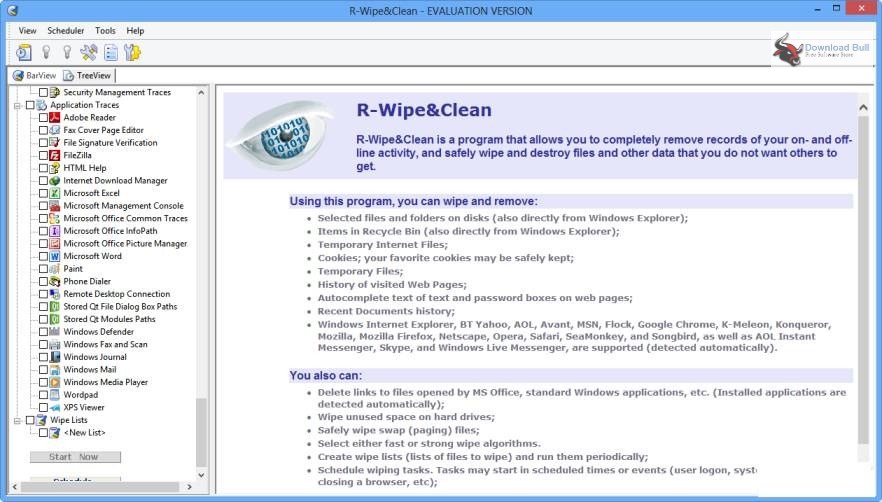The height and width of the screenshot is (502, 882).
Task: Check the Microsoft Word checkbox
Action: [43, 256]
